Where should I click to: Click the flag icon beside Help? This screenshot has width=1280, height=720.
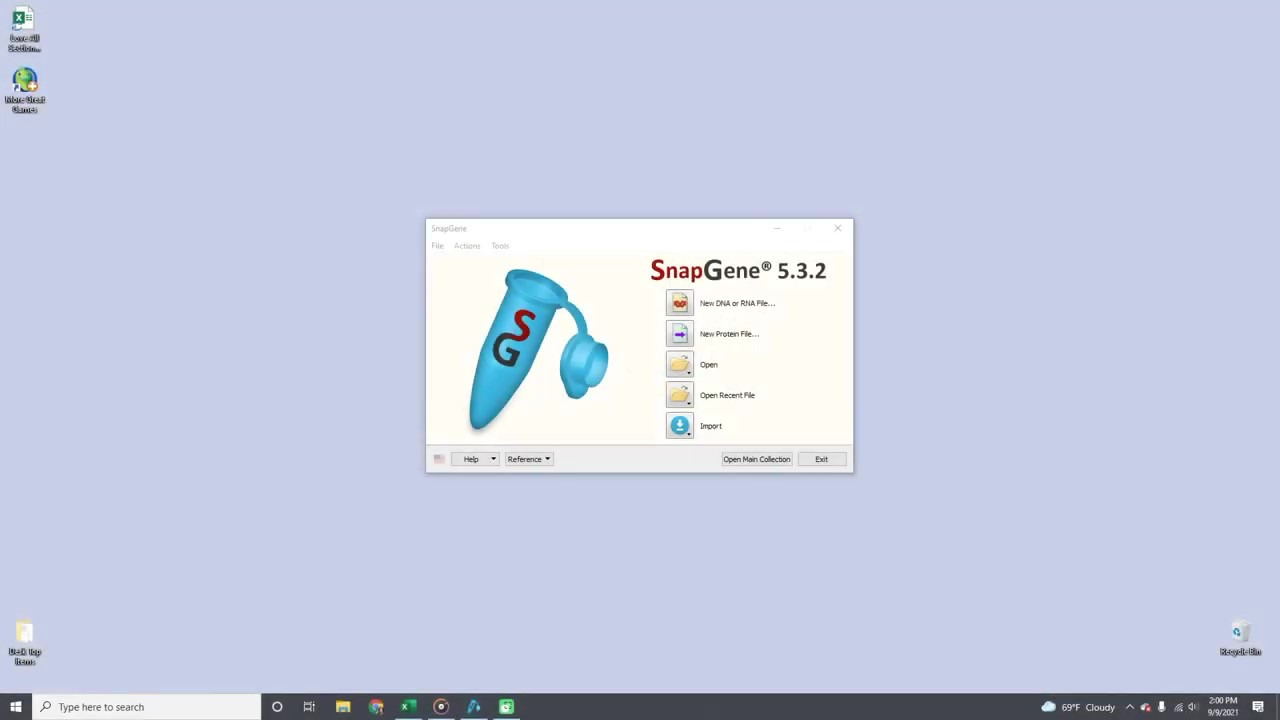(439, 459)
